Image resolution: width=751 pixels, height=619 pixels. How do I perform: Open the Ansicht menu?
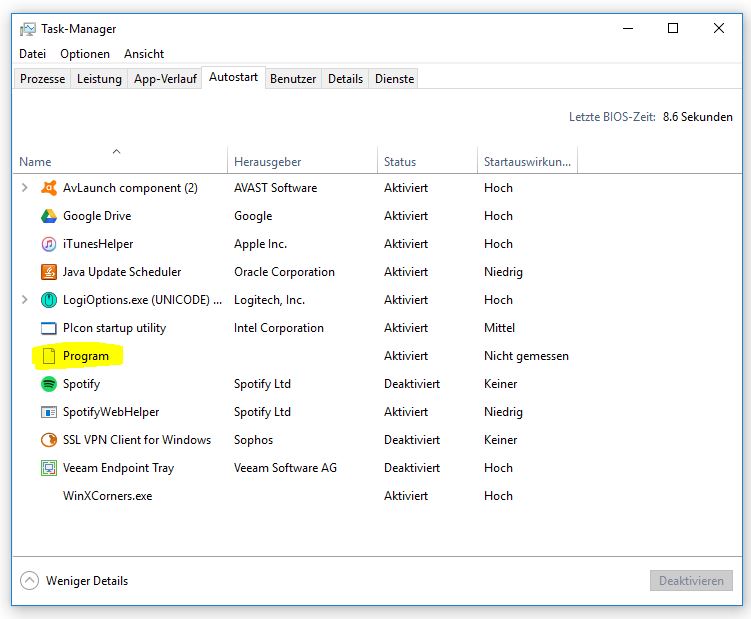pyautogui.click(x=144, y=54)
